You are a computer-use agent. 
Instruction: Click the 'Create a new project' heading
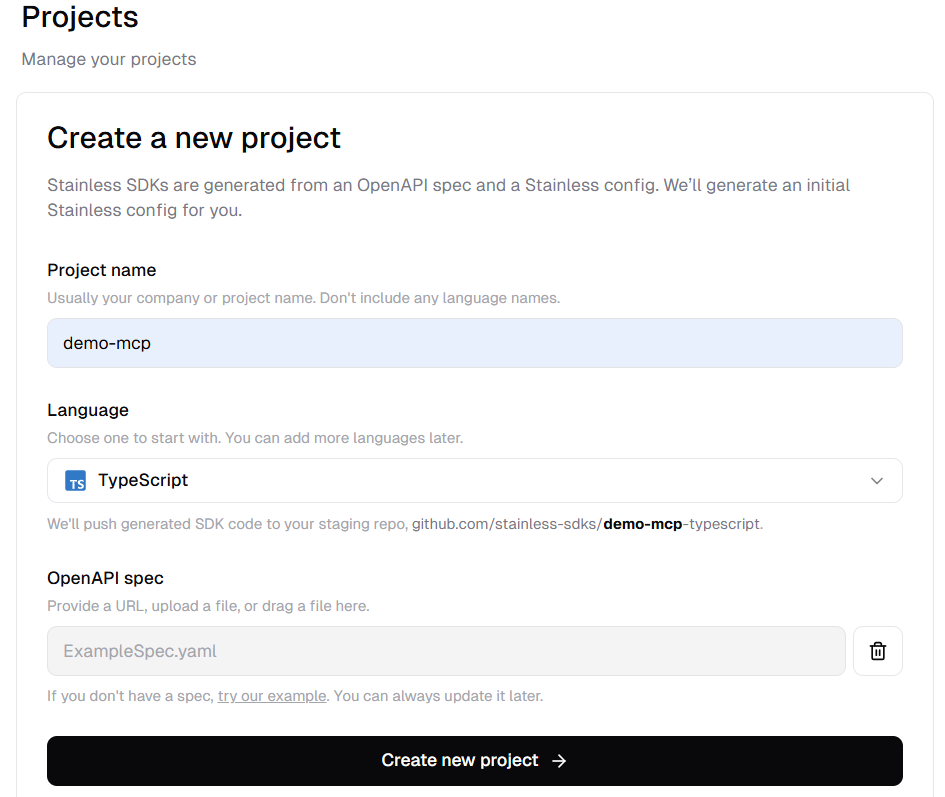[193, 138]
